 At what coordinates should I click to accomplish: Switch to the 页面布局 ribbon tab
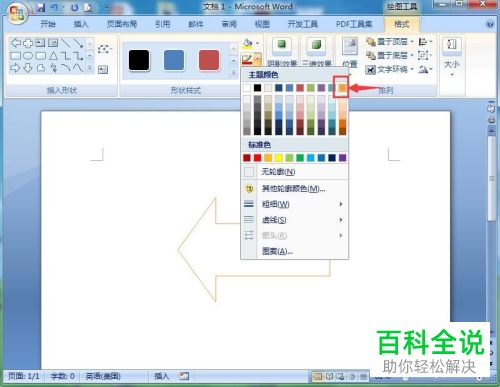pos(122,24)
